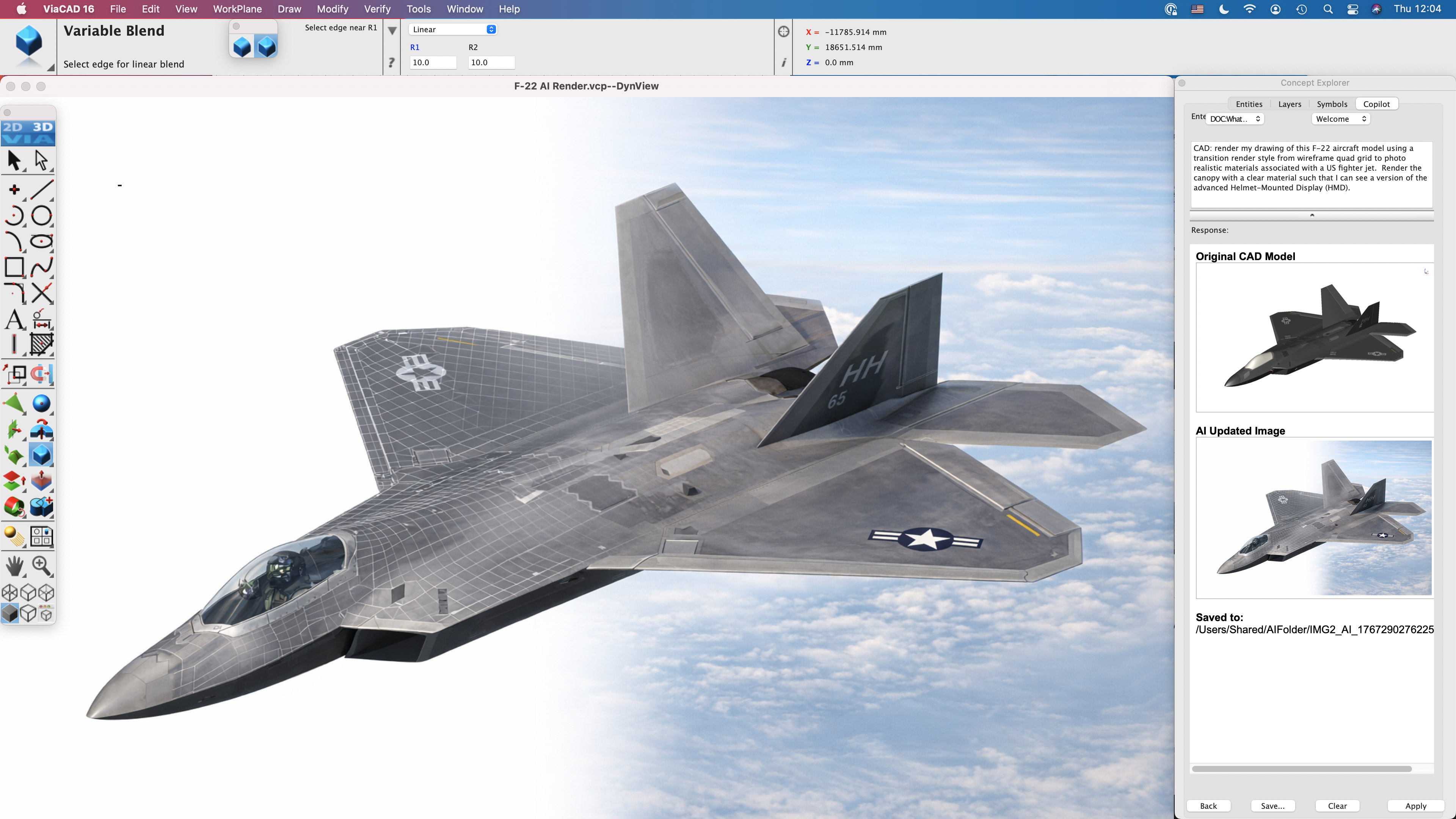This screenshot has width=1456, height=819.
Task: Click the R1 radius input field
Action: coord(432,62)
